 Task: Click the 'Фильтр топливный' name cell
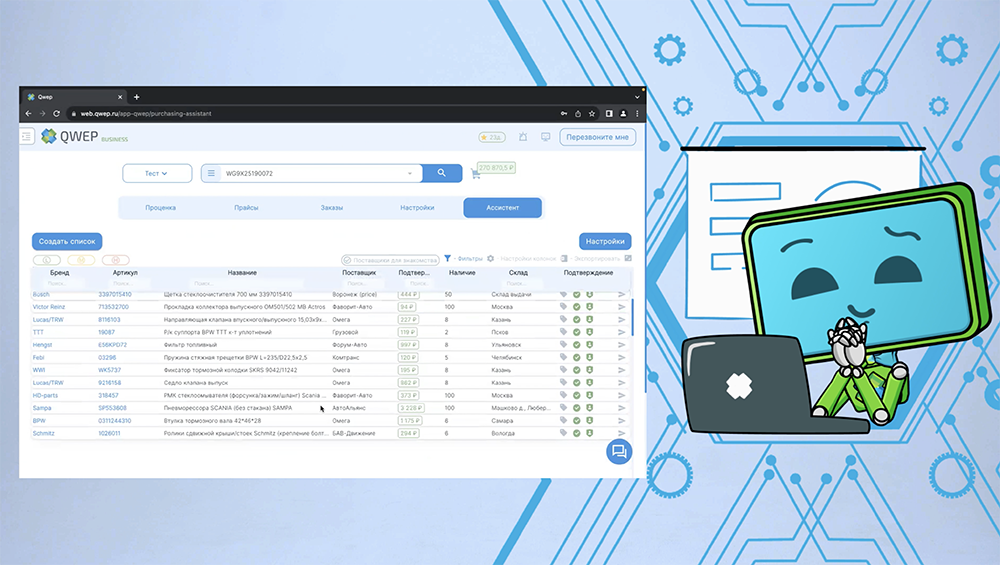coord(190,345)
